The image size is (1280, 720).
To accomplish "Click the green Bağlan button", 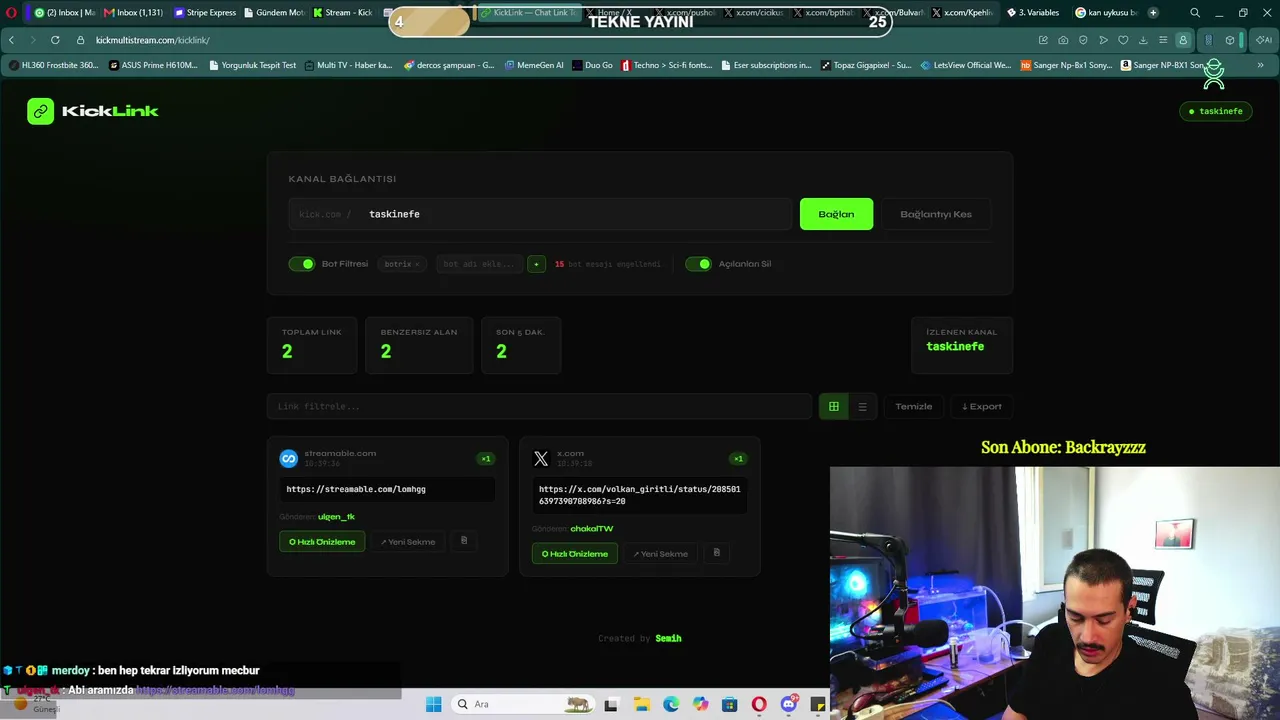I will [836, 214].
